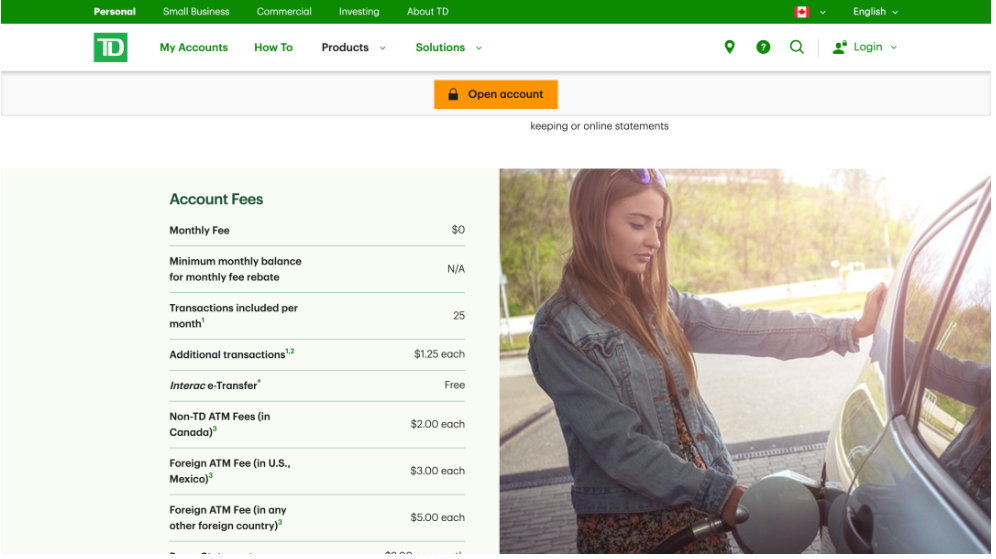Viewport: 996px width, 559px height.
Task: Open the About TD link
Action: (427, 12)
